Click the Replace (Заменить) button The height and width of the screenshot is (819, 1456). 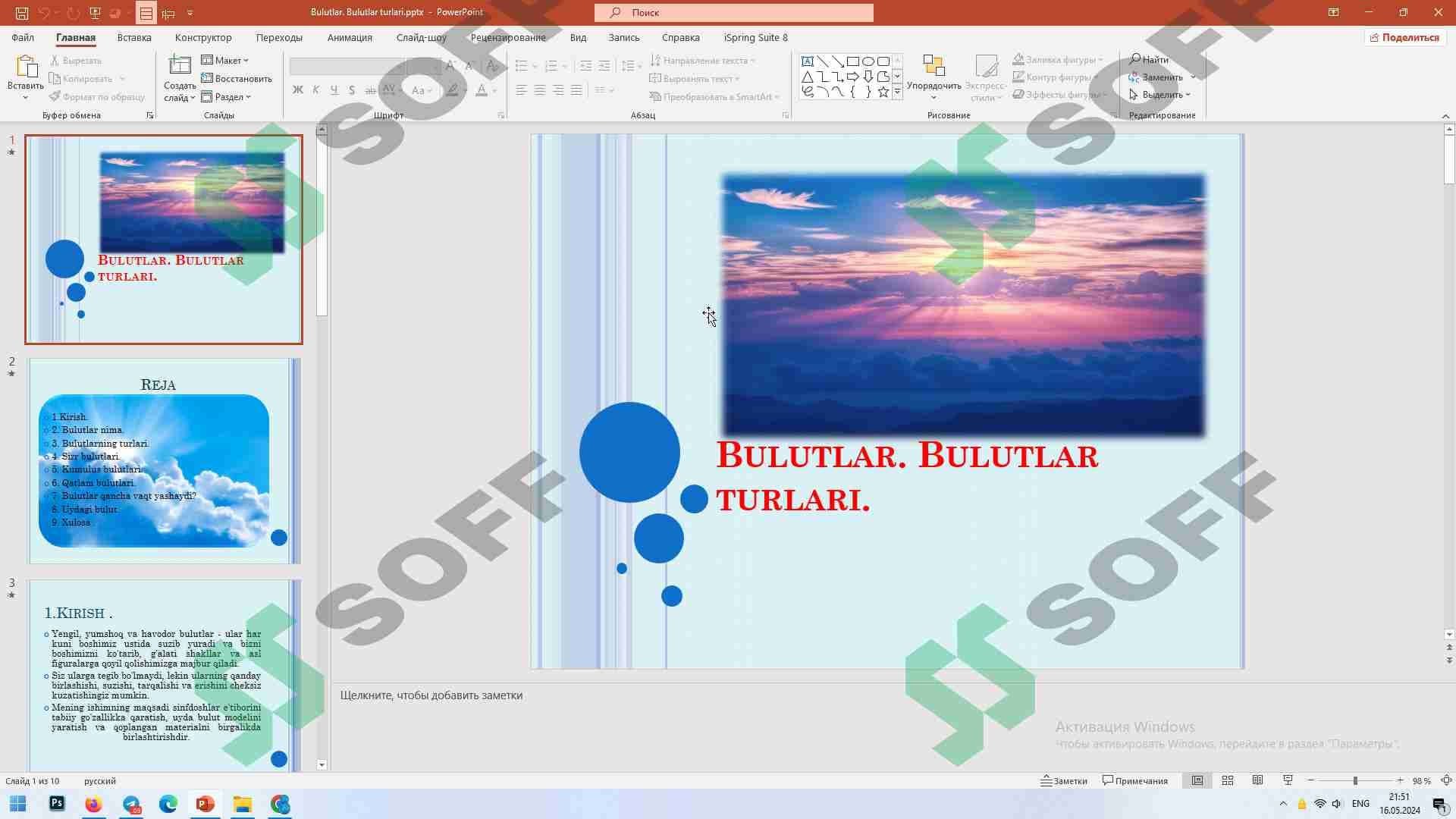1156,77
